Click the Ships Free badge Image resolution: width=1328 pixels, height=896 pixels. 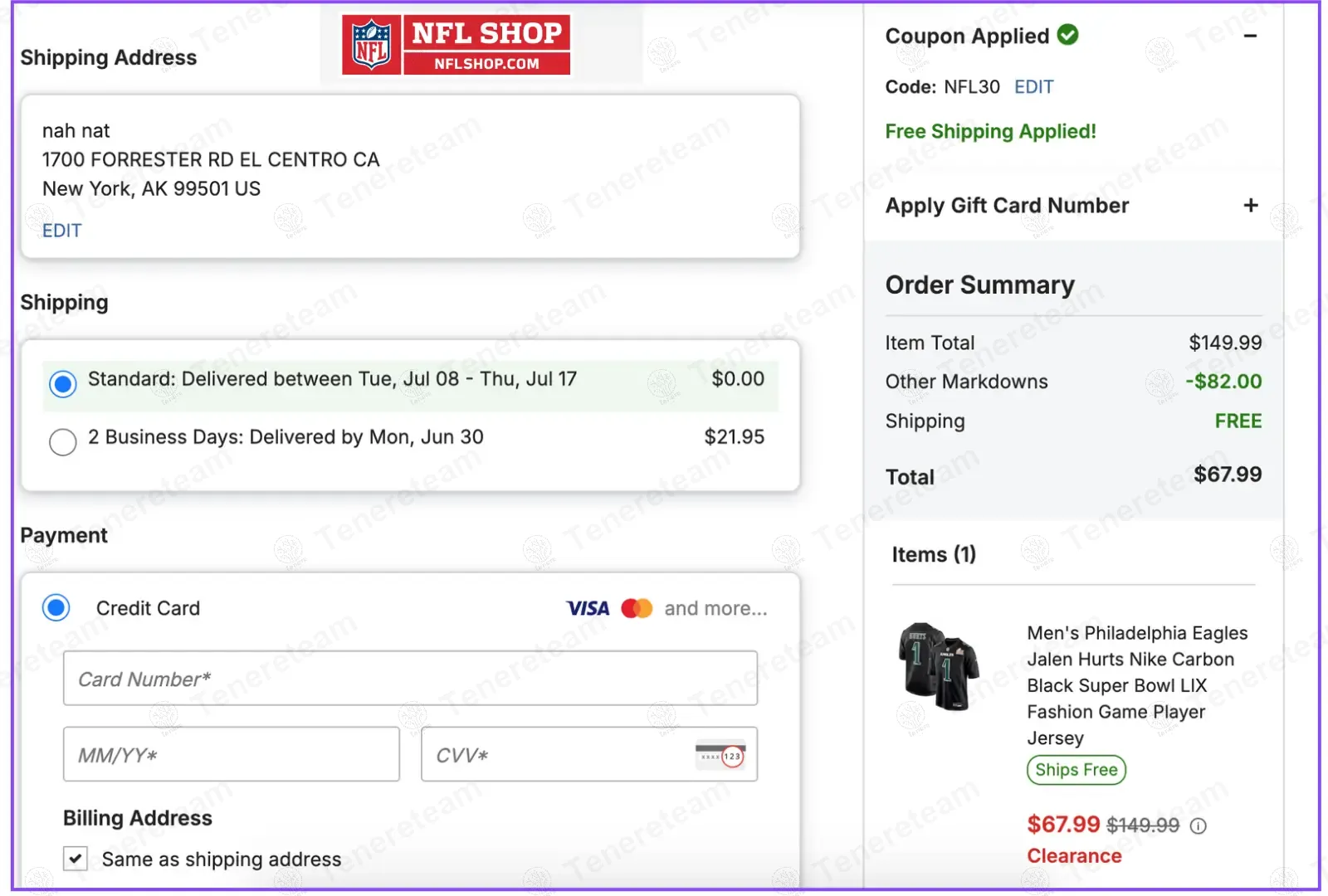[1076, 770]
